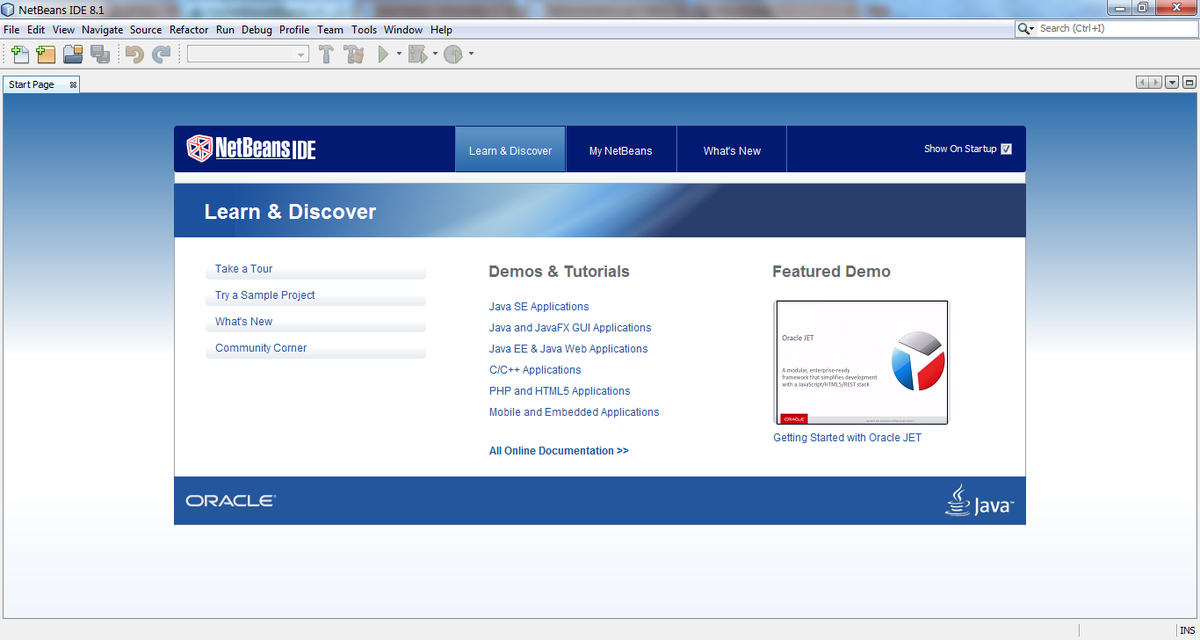Open the Team menu
Image resolution: width=1200 pixels, height=640 pixels.
[x=330, y=30]
